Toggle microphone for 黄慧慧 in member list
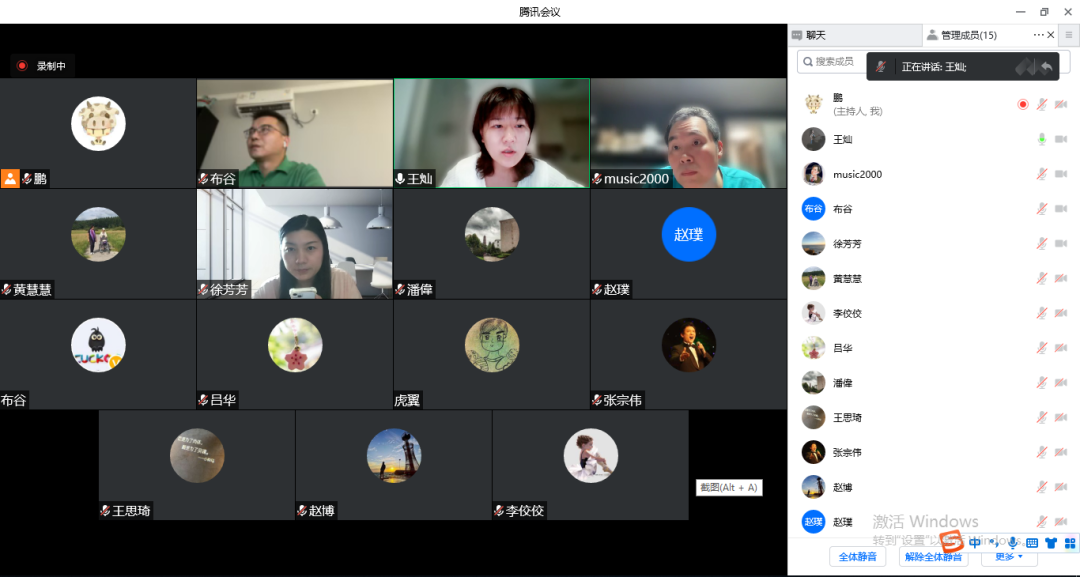The height and width of the screenshot is (577, 1080). coord(1041,278)
